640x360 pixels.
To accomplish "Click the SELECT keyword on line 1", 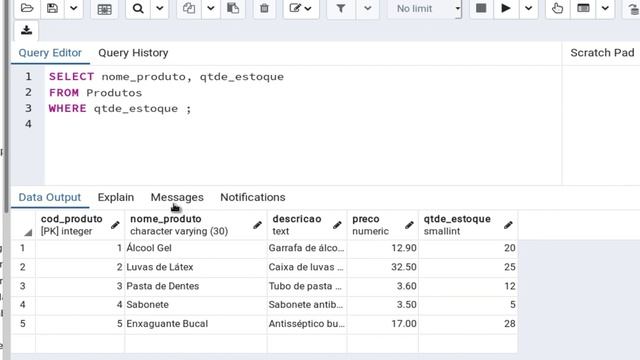I will click(71, 77).
